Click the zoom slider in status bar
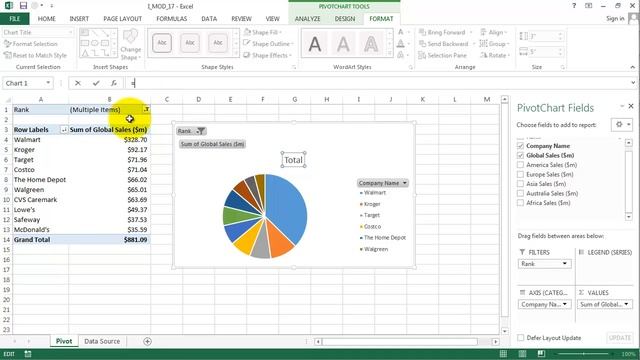The image size is (640, 360). [x=583, y=354]
